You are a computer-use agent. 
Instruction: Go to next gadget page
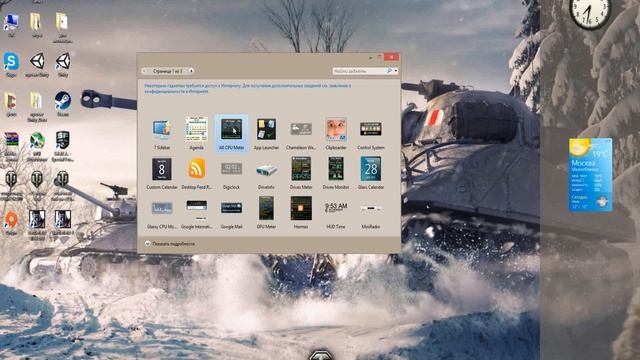coord(191,71)
